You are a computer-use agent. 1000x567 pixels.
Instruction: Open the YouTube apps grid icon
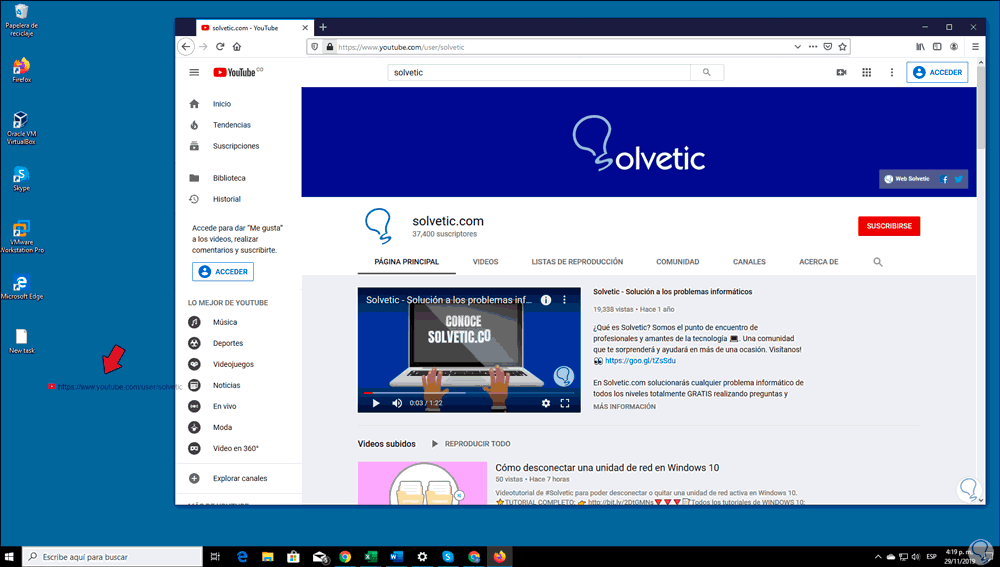(x=867, y=73)
